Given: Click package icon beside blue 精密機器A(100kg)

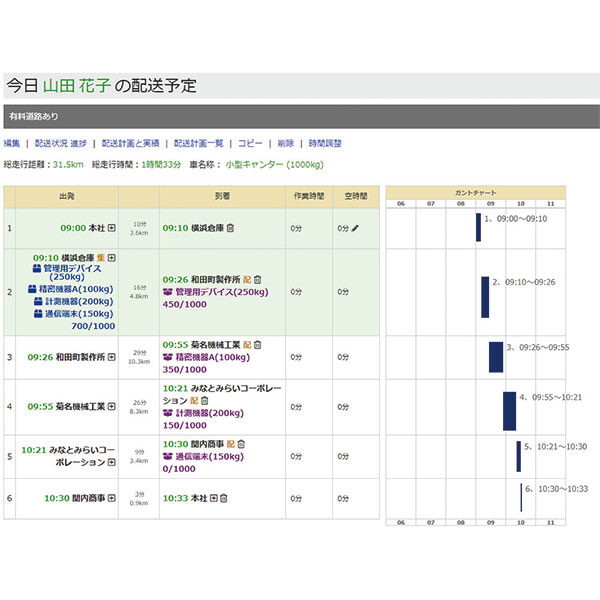Looking at the screenshot, I should pyautogui.click(x=32, y=289).
